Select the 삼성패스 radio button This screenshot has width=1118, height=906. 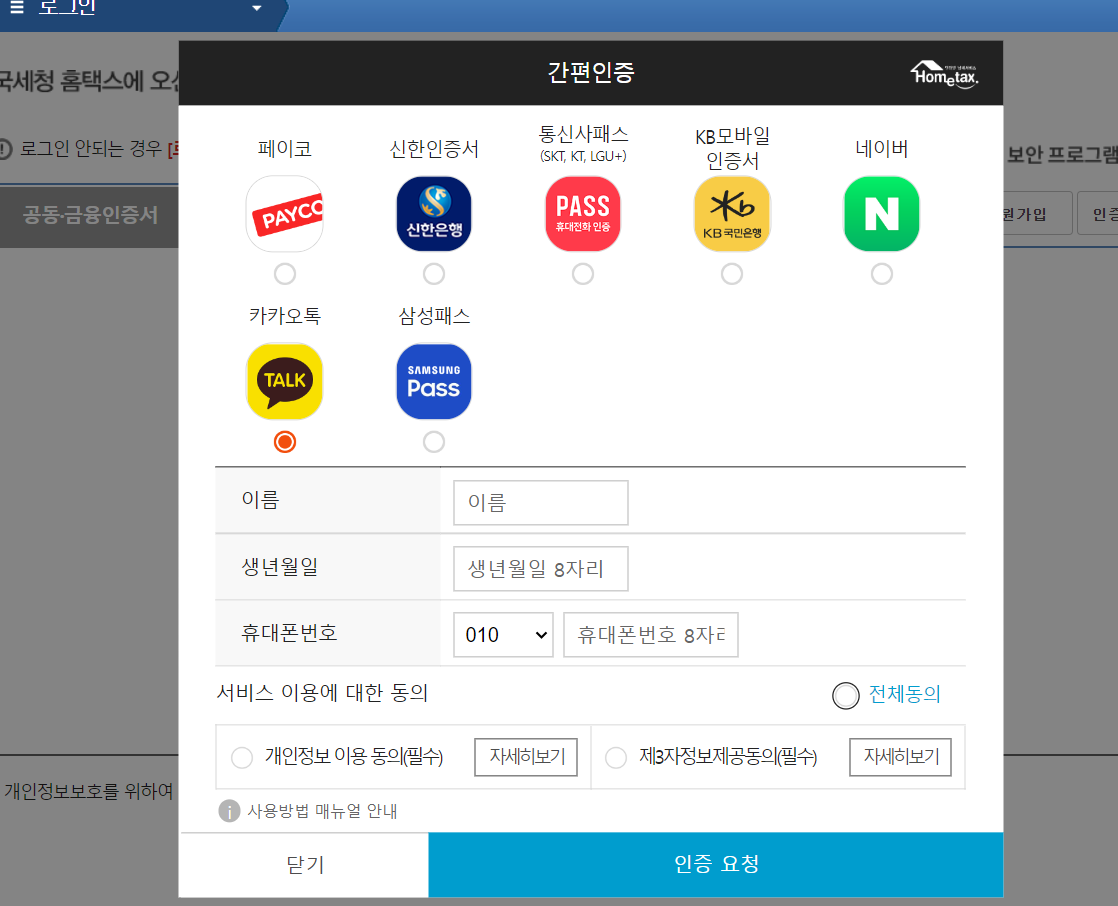pos(434,442)
